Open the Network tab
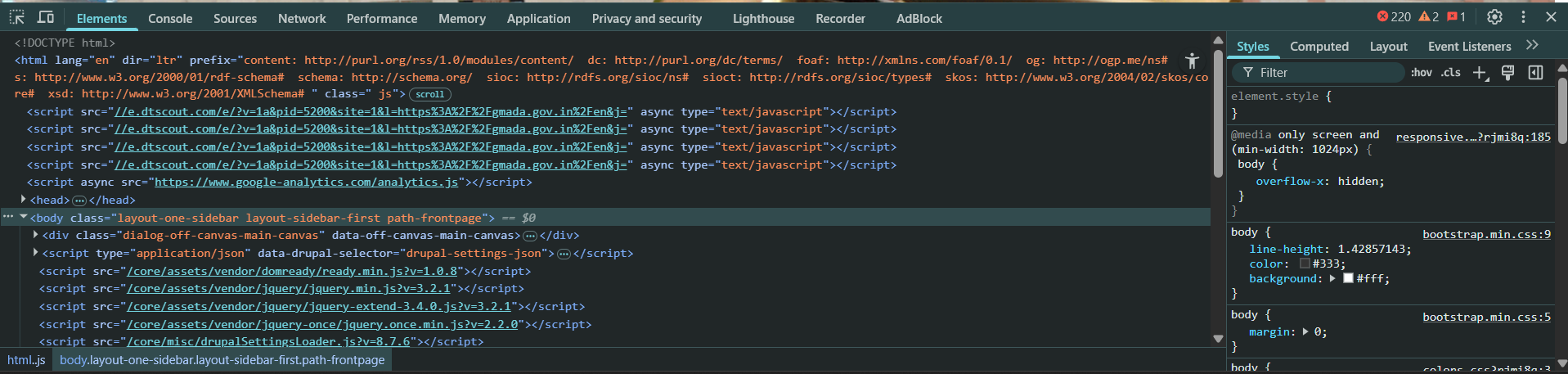 302,18
